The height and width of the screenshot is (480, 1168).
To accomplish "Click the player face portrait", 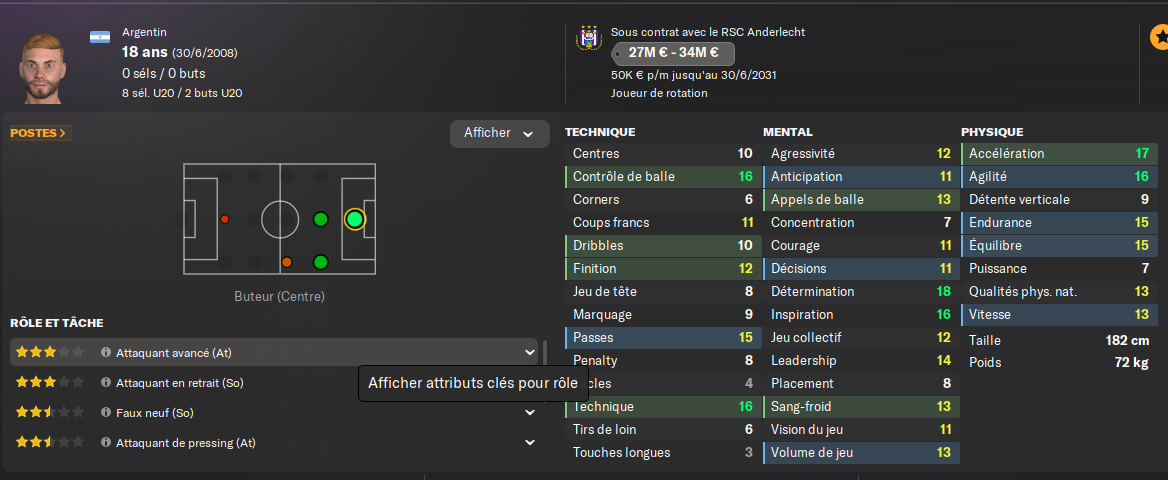I will [43, 67].
